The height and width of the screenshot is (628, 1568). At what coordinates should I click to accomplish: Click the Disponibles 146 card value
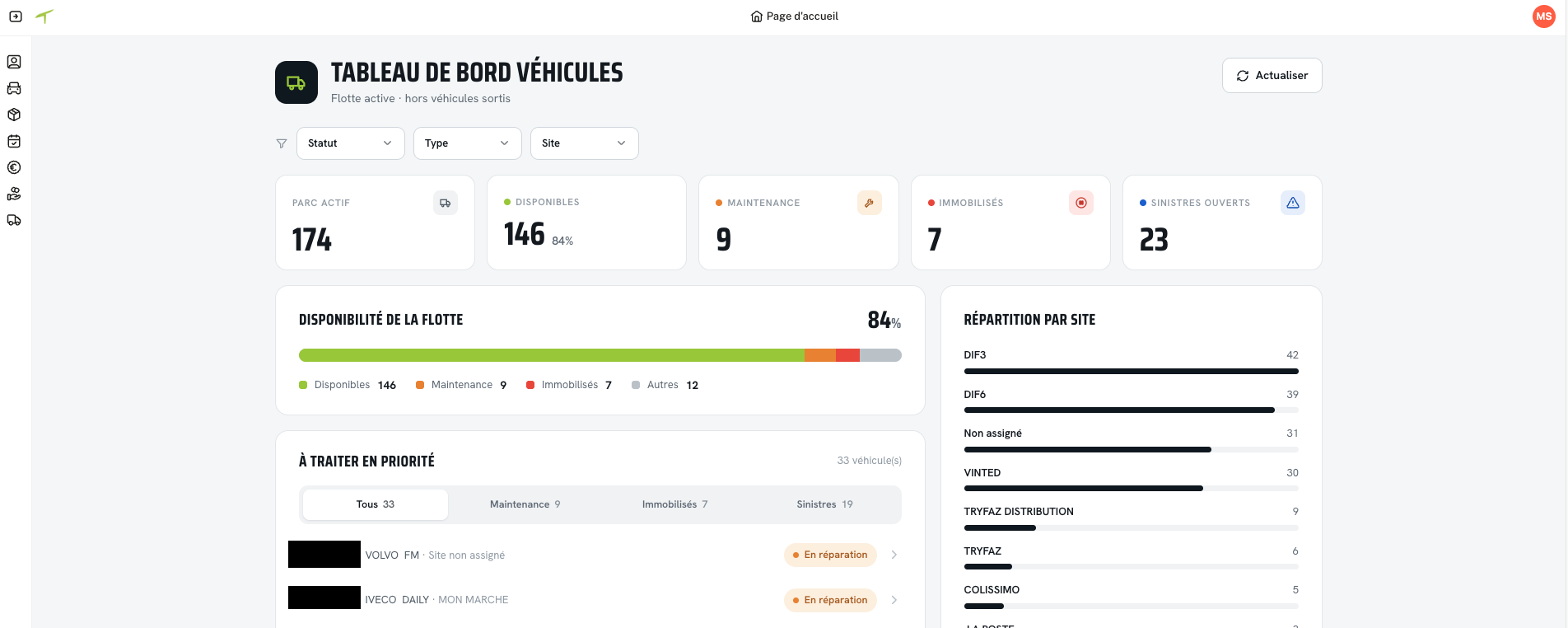coord(525,234)
